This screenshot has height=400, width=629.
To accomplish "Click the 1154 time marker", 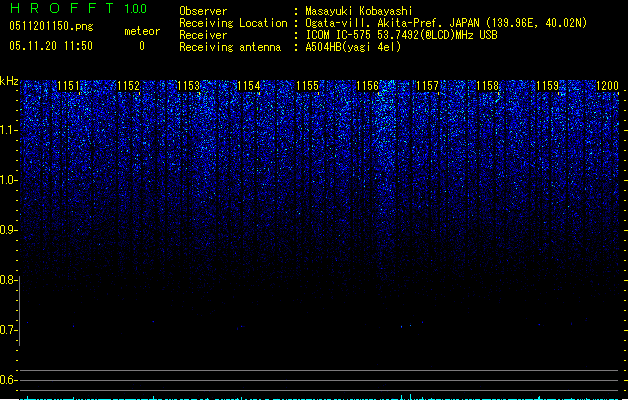I will point(248,86).
